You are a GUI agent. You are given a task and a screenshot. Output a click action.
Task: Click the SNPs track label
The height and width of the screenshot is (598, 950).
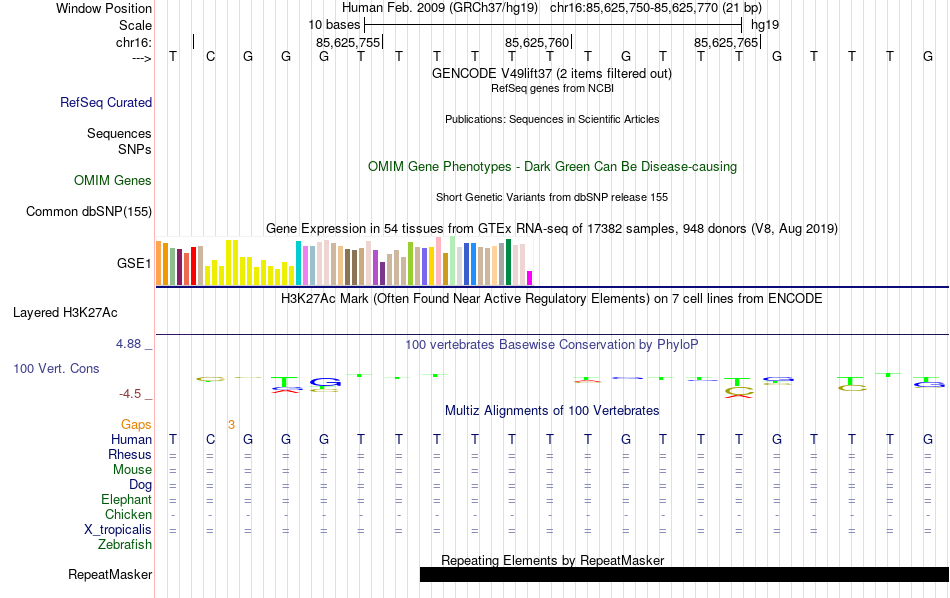click(x=135, y=149)
